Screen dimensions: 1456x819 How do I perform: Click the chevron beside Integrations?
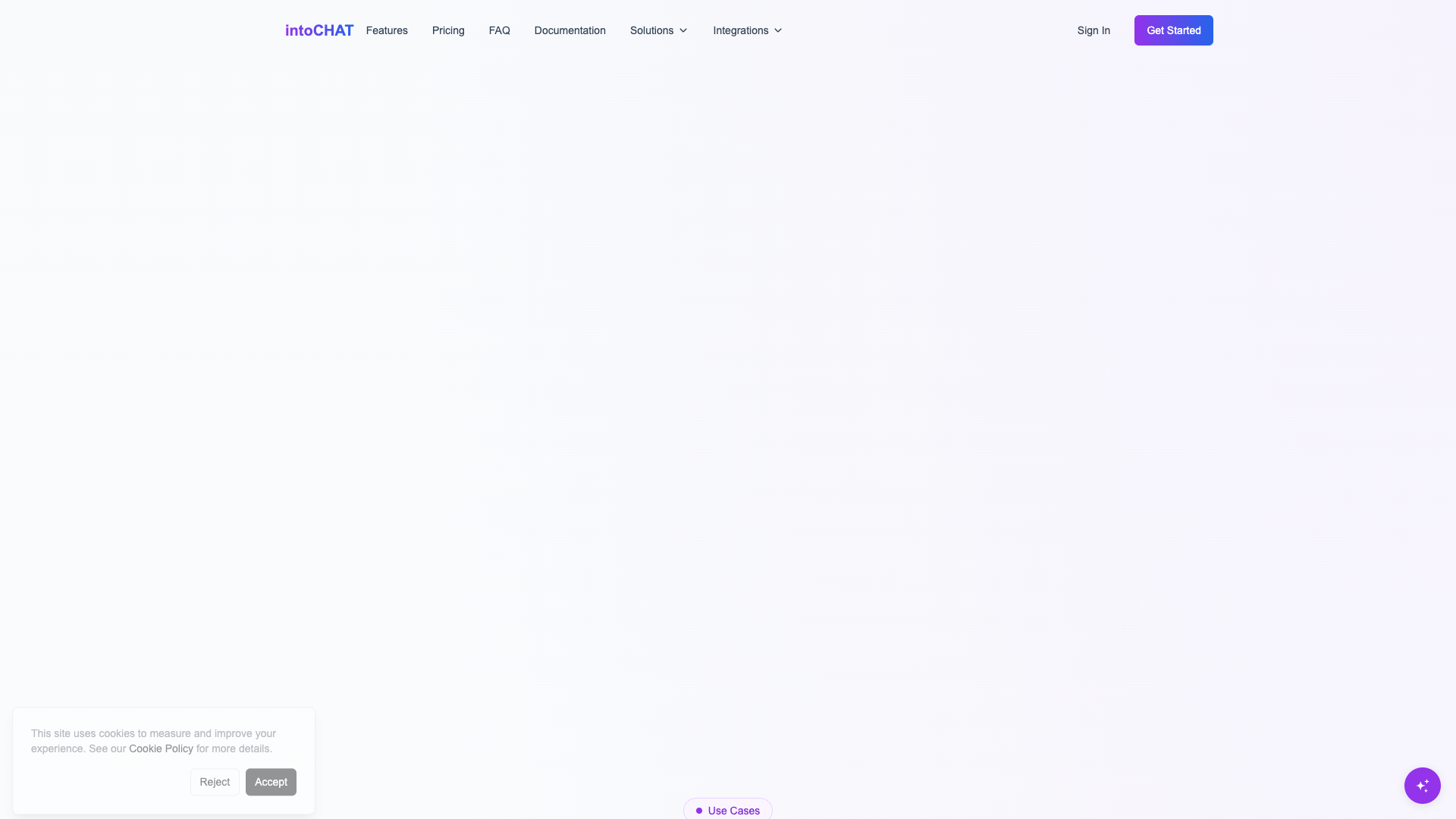click(778, 30)
